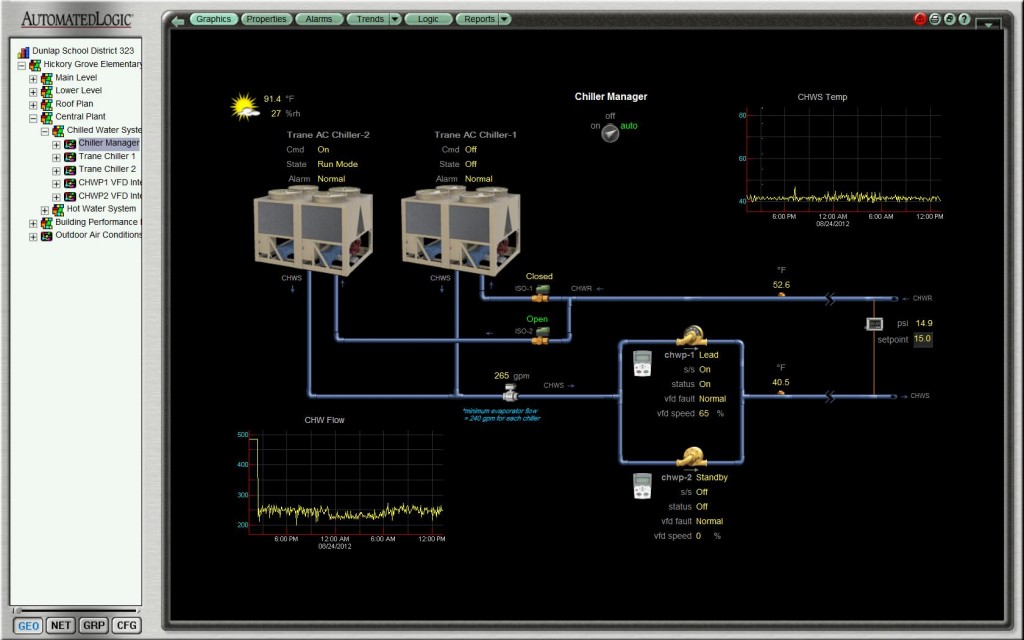1024x640 pixels.
Task: Expand the Hot Water System node
Action: tap(45, 209)
